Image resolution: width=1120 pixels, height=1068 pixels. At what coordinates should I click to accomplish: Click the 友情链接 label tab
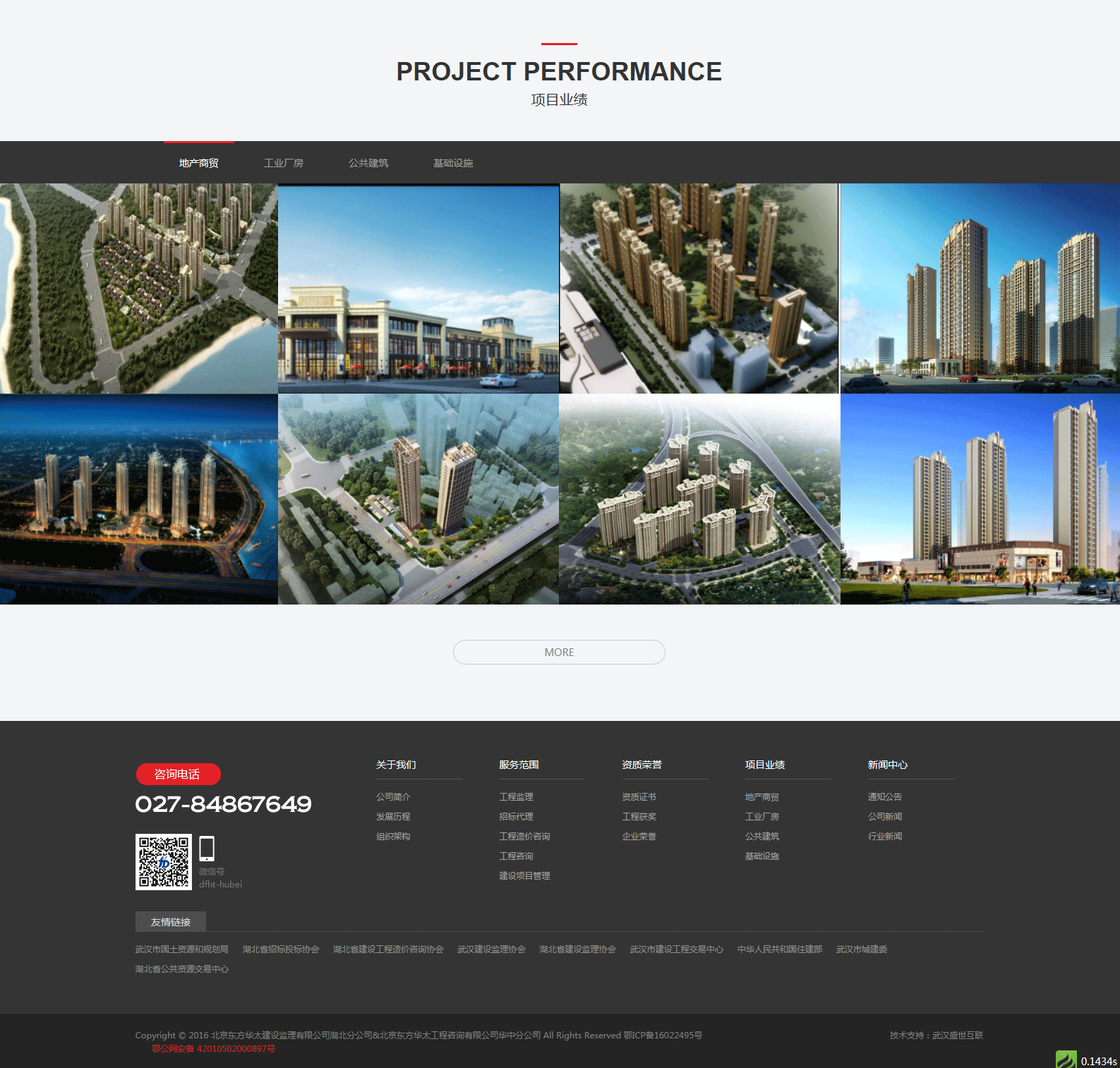171,922
